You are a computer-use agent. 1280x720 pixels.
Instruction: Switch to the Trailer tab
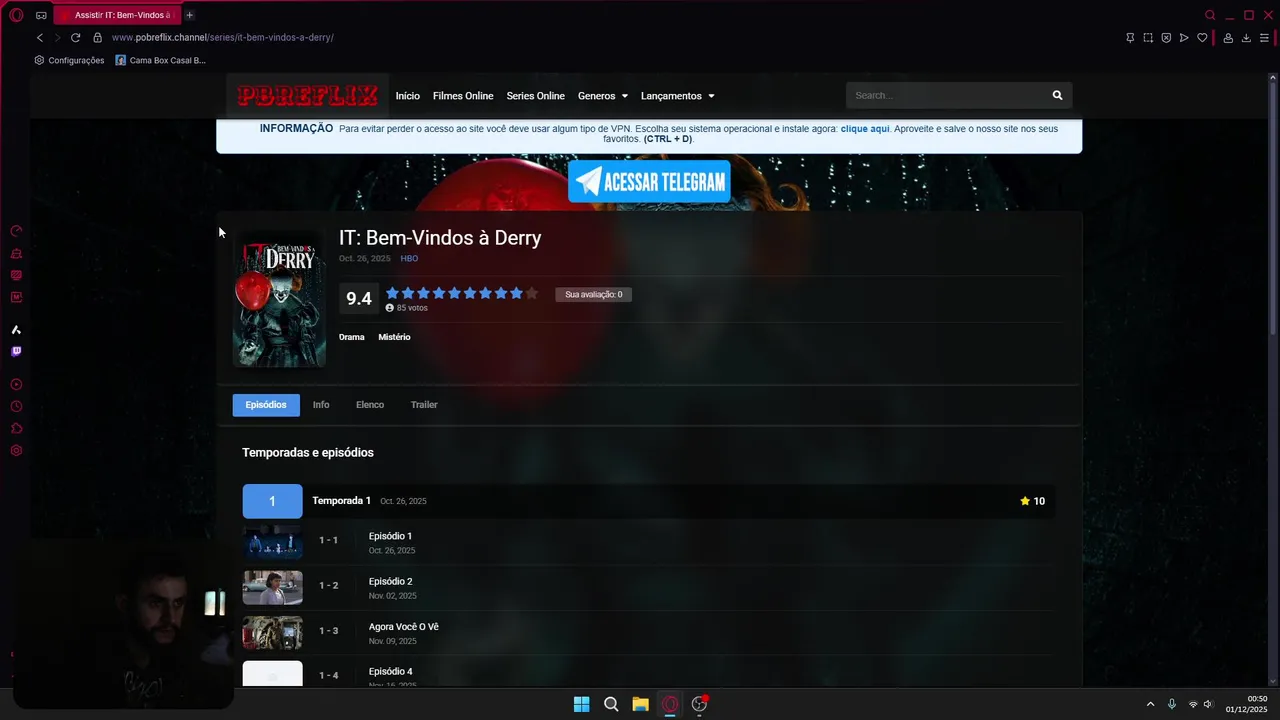424,405
